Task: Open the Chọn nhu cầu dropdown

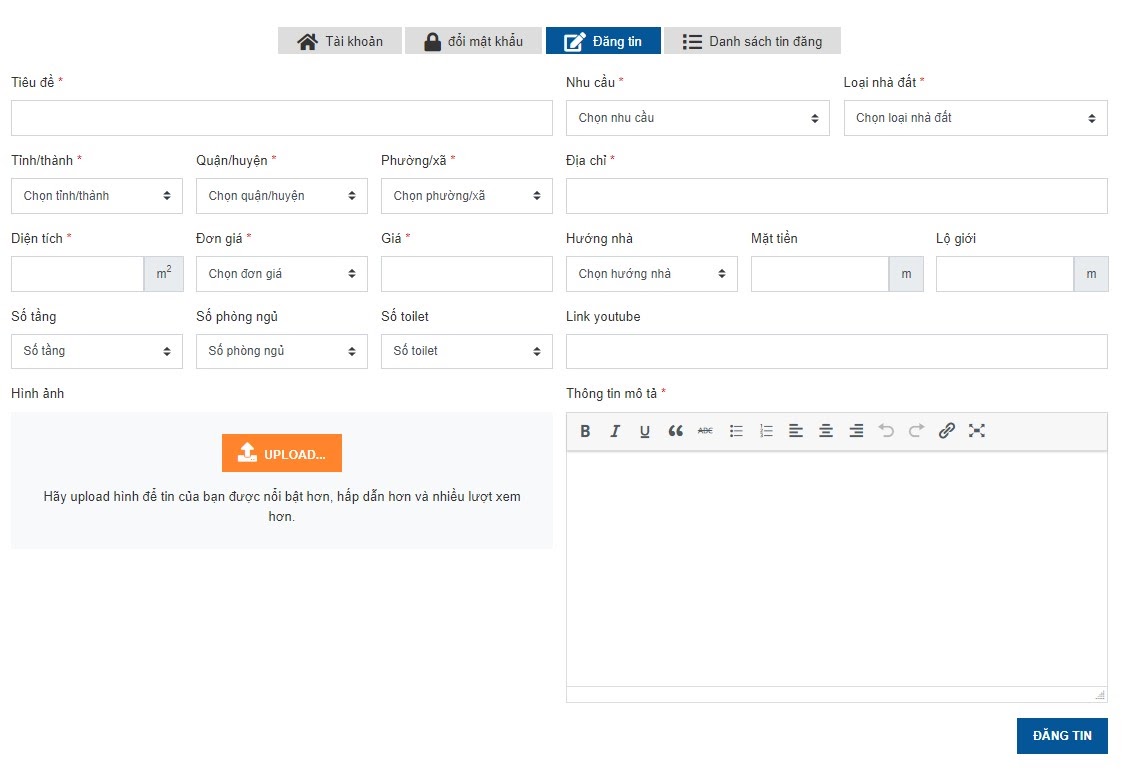Action: pos(697,118)
